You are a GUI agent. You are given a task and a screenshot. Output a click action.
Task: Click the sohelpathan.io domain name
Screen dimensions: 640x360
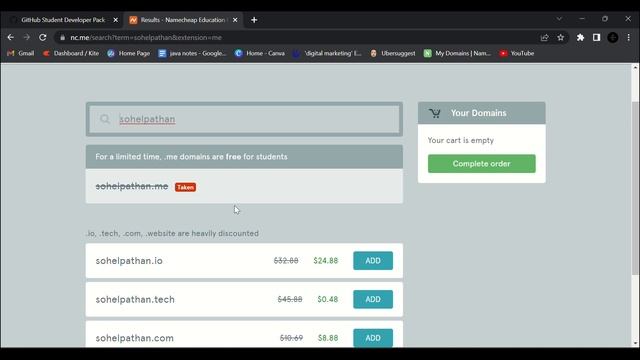click(129, 261)
